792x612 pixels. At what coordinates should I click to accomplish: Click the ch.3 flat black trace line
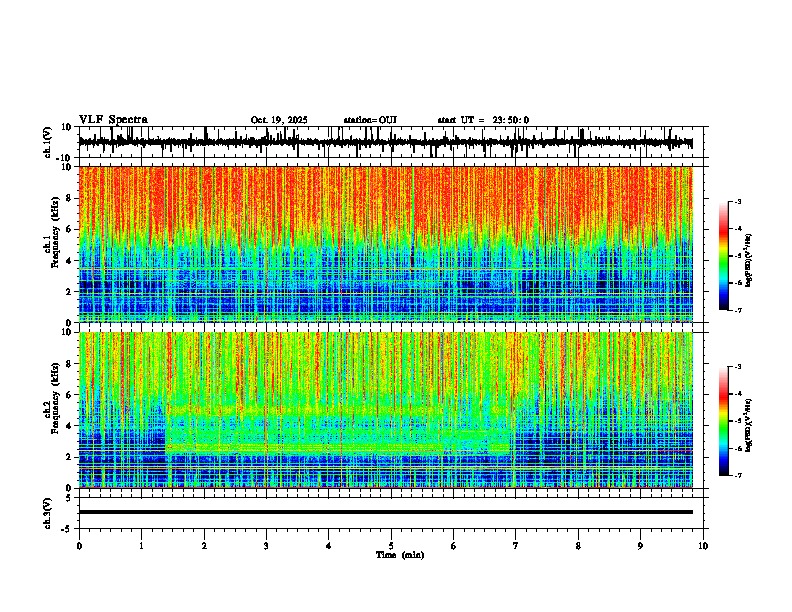pos(386,512)
